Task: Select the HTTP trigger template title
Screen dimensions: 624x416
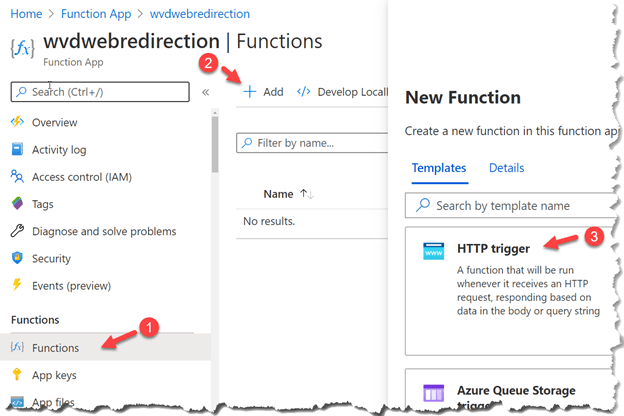Action: click(x=493, y=248)
